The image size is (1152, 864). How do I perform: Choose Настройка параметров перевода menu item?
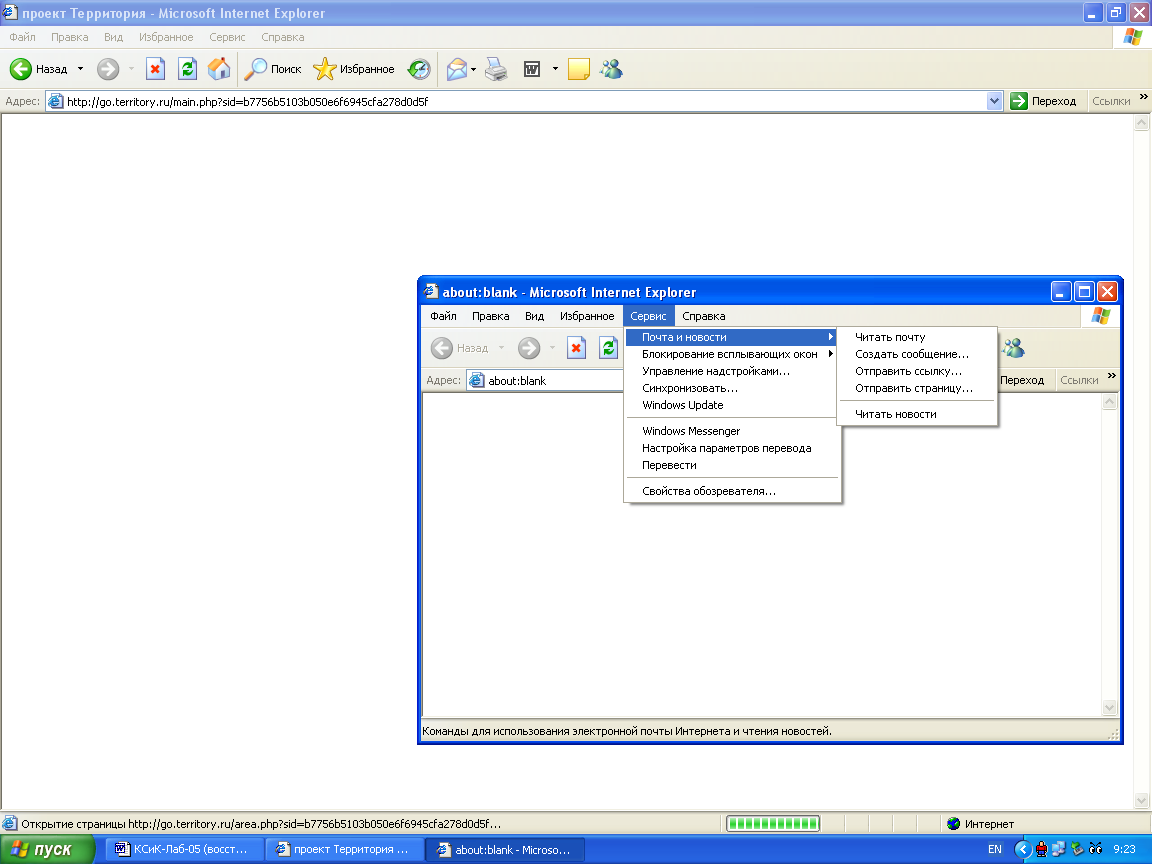pyautogui.click(x=732, y=448)
